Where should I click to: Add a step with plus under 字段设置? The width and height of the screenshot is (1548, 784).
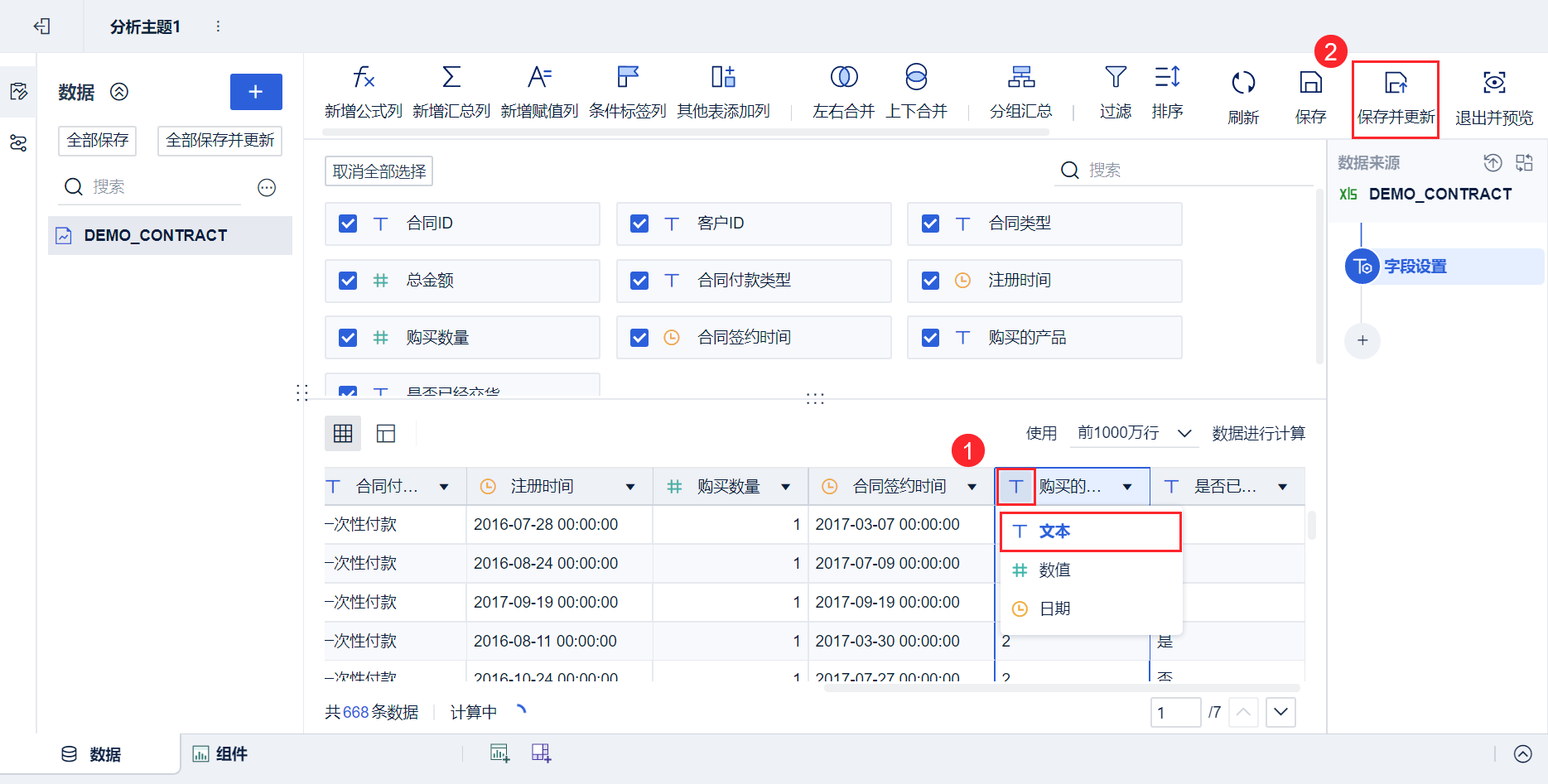coord(1362,340)
